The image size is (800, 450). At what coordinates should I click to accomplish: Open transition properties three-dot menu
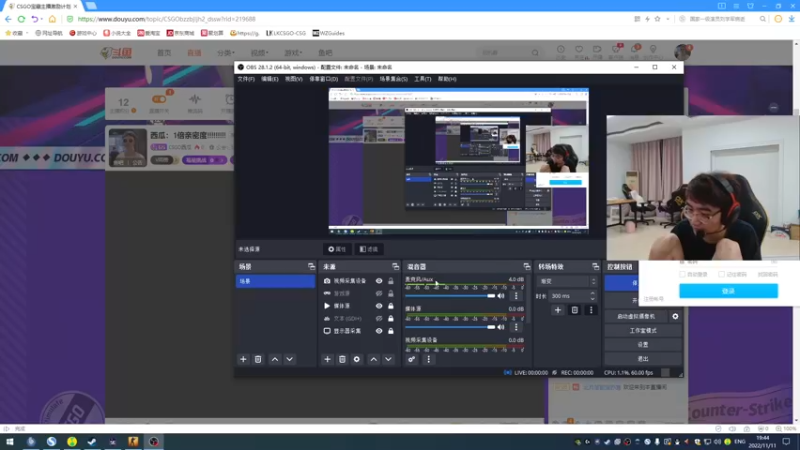(x=591, y=310)
